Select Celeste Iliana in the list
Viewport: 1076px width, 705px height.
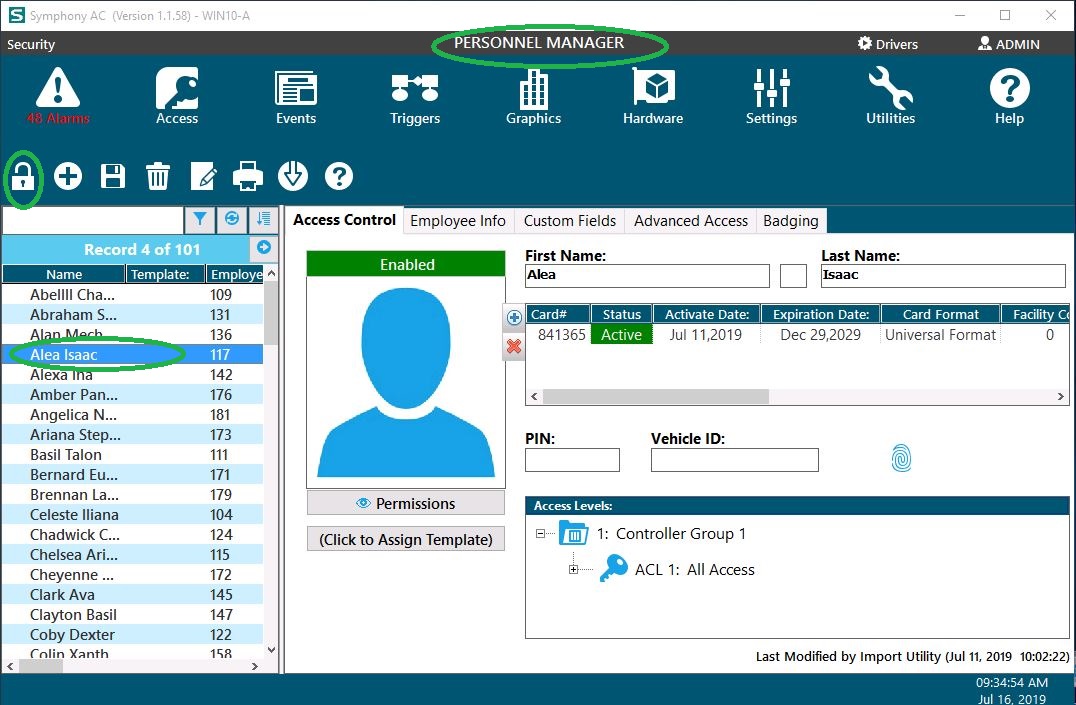click(132, 514)
